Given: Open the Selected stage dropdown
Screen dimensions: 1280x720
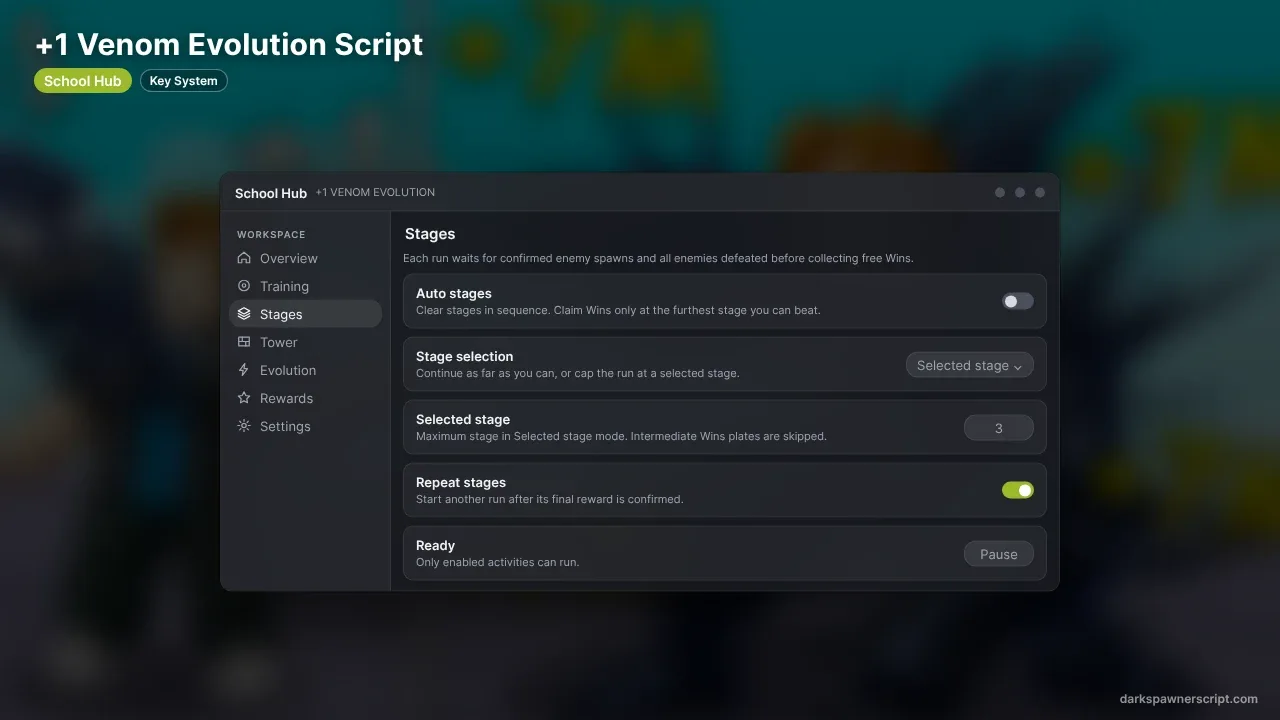Looking at the screenshot, I should [x=970, y=365].
